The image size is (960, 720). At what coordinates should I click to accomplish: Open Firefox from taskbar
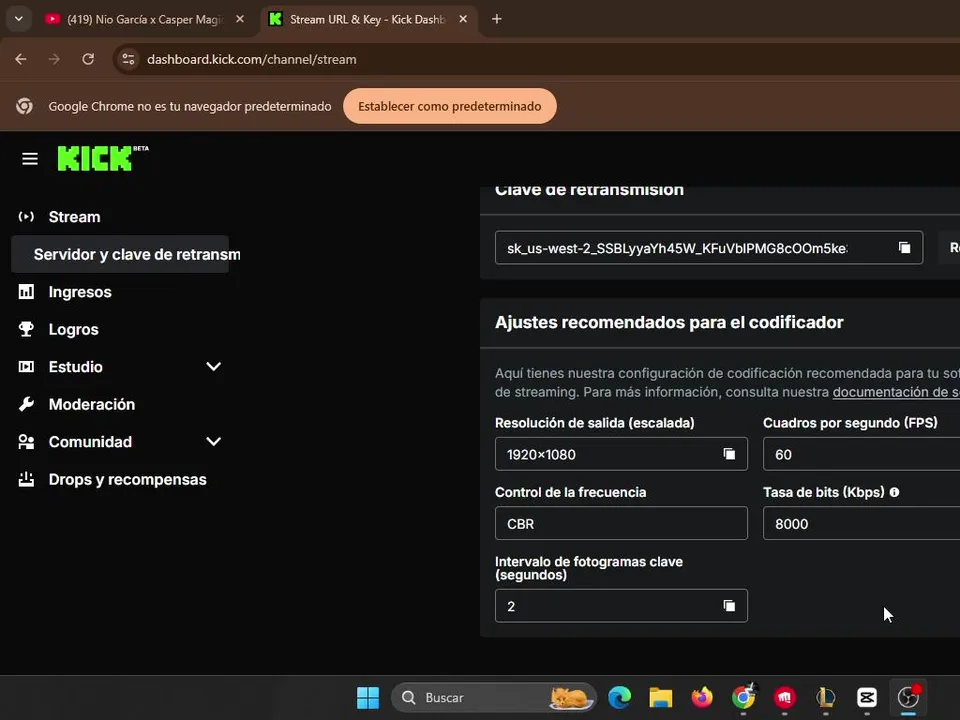coord(702,697)
